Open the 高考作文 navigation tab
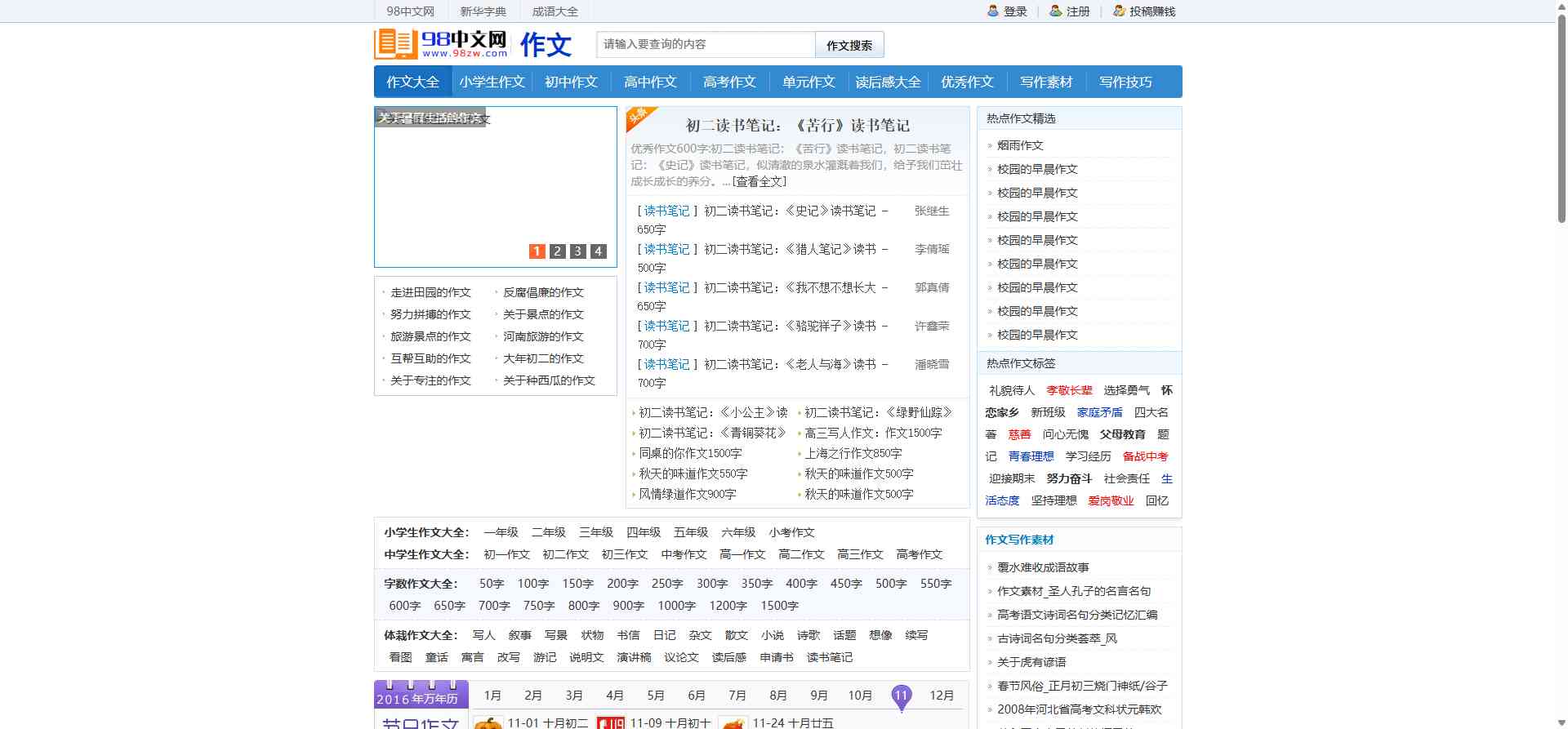Image resolution: width=1568 pixels, height=729 pixels. 729,82
